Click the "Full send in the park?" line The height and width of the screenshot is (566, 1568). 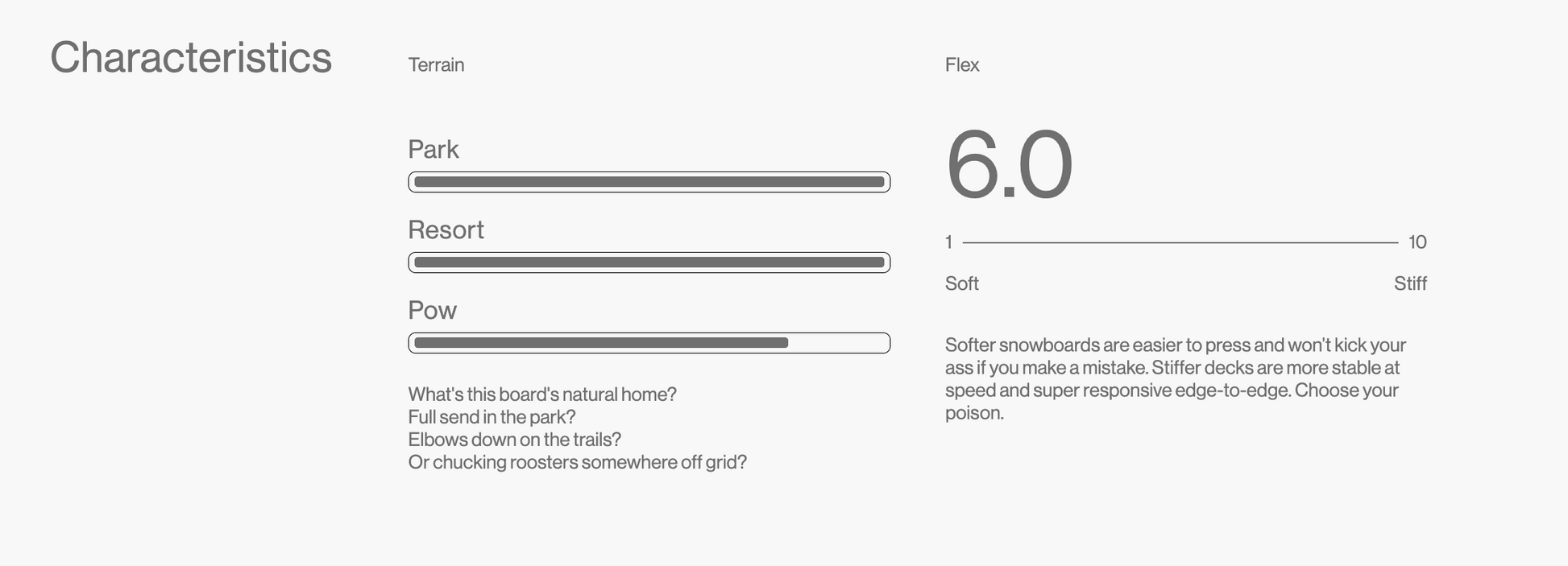pyautogui.click(x=492, y=417)
